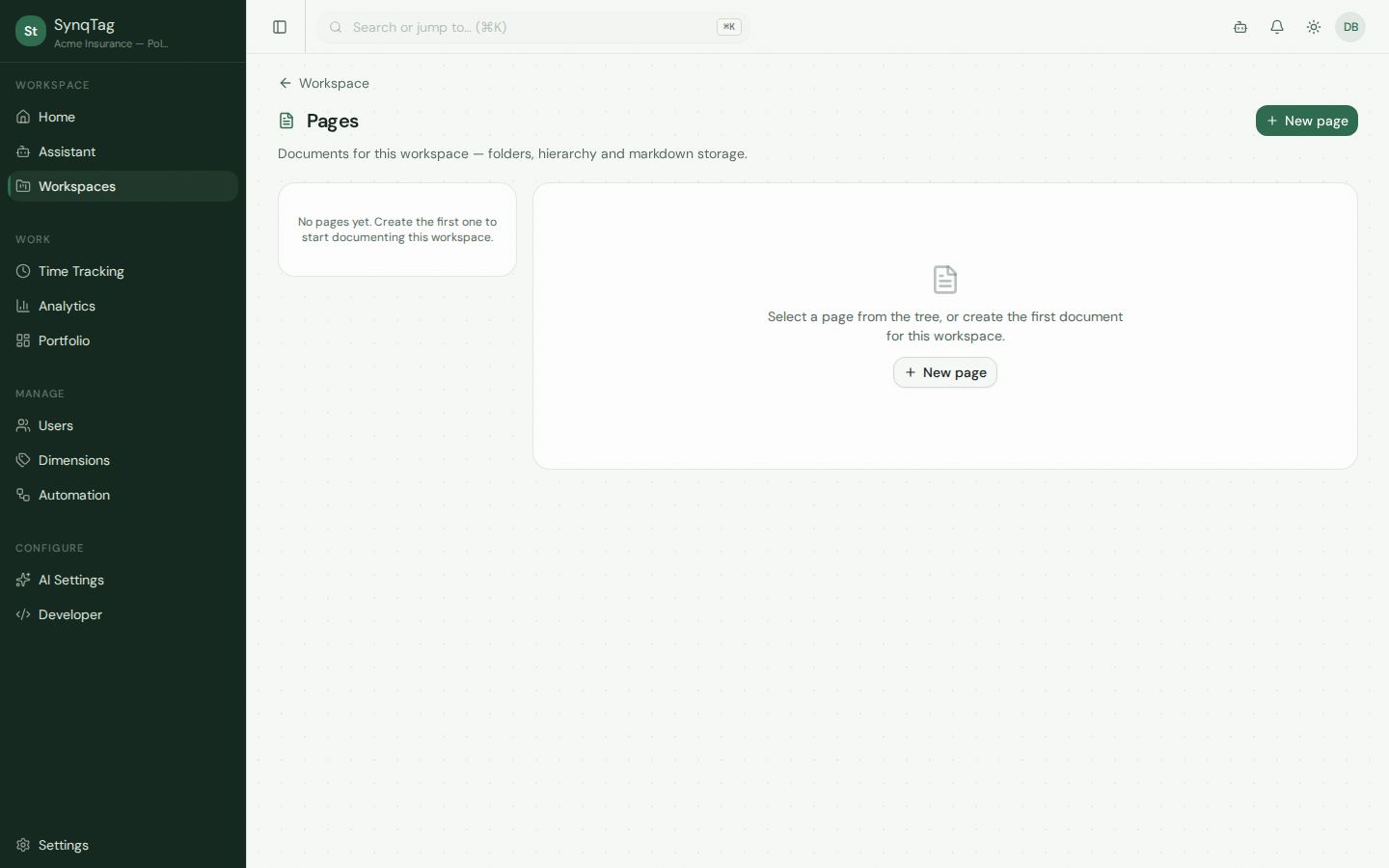Viewport: 1389px width, 868px height.
Task: Click the Pages document icon beside title
Action: pyautogui.click(x=286, y=121)
